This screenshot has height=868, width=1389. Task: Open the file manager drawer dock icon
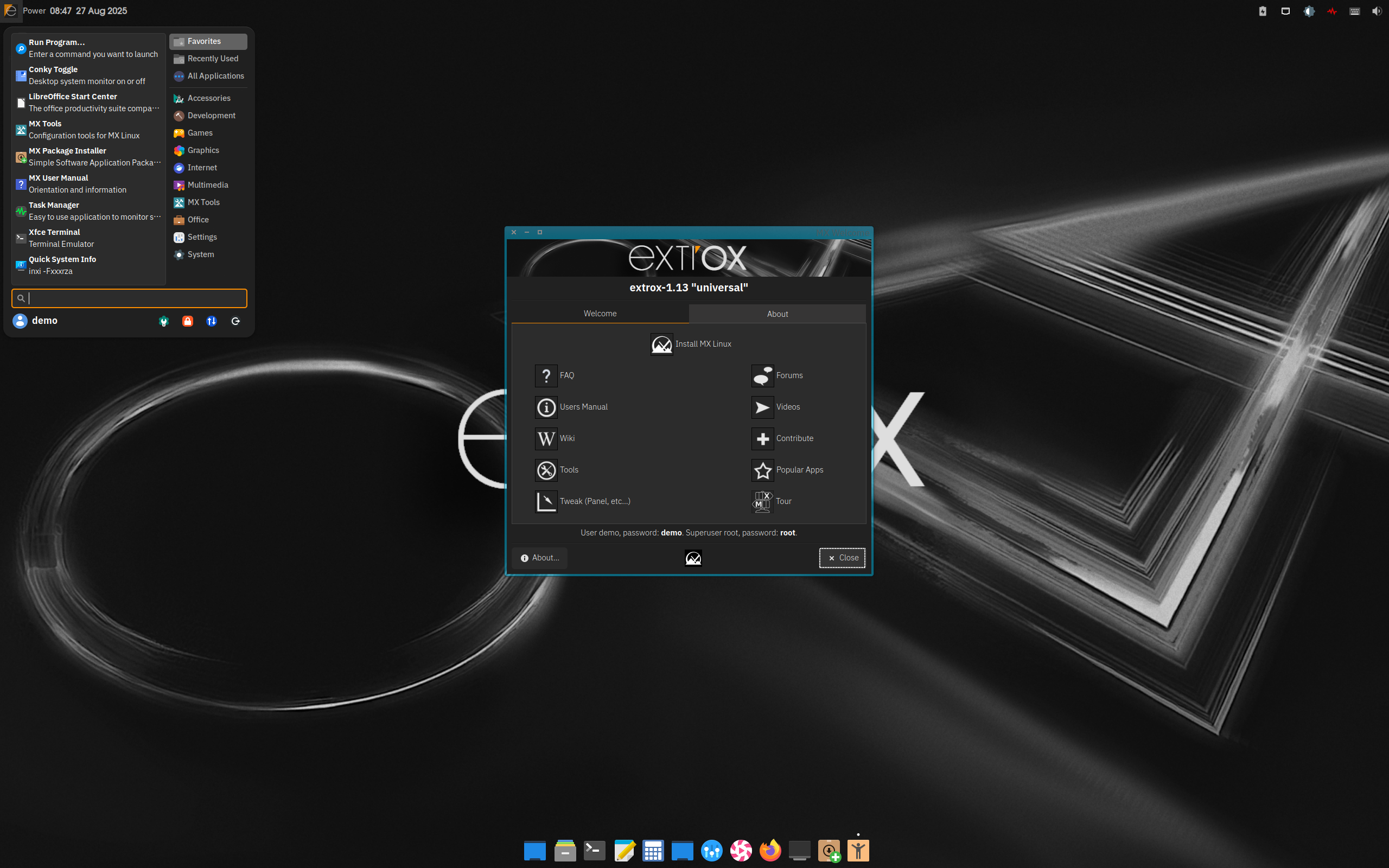565,850
